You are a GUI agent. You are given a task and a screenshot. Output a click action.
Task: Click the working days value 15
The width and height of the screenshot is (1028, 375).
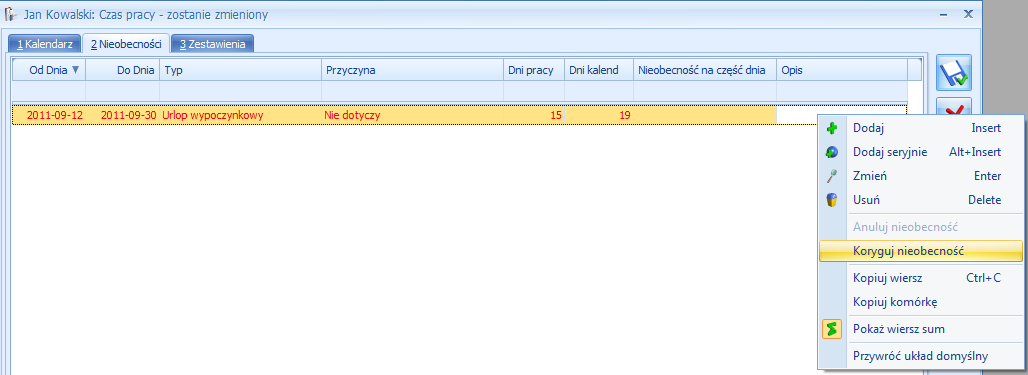click(x=534, y=115)
